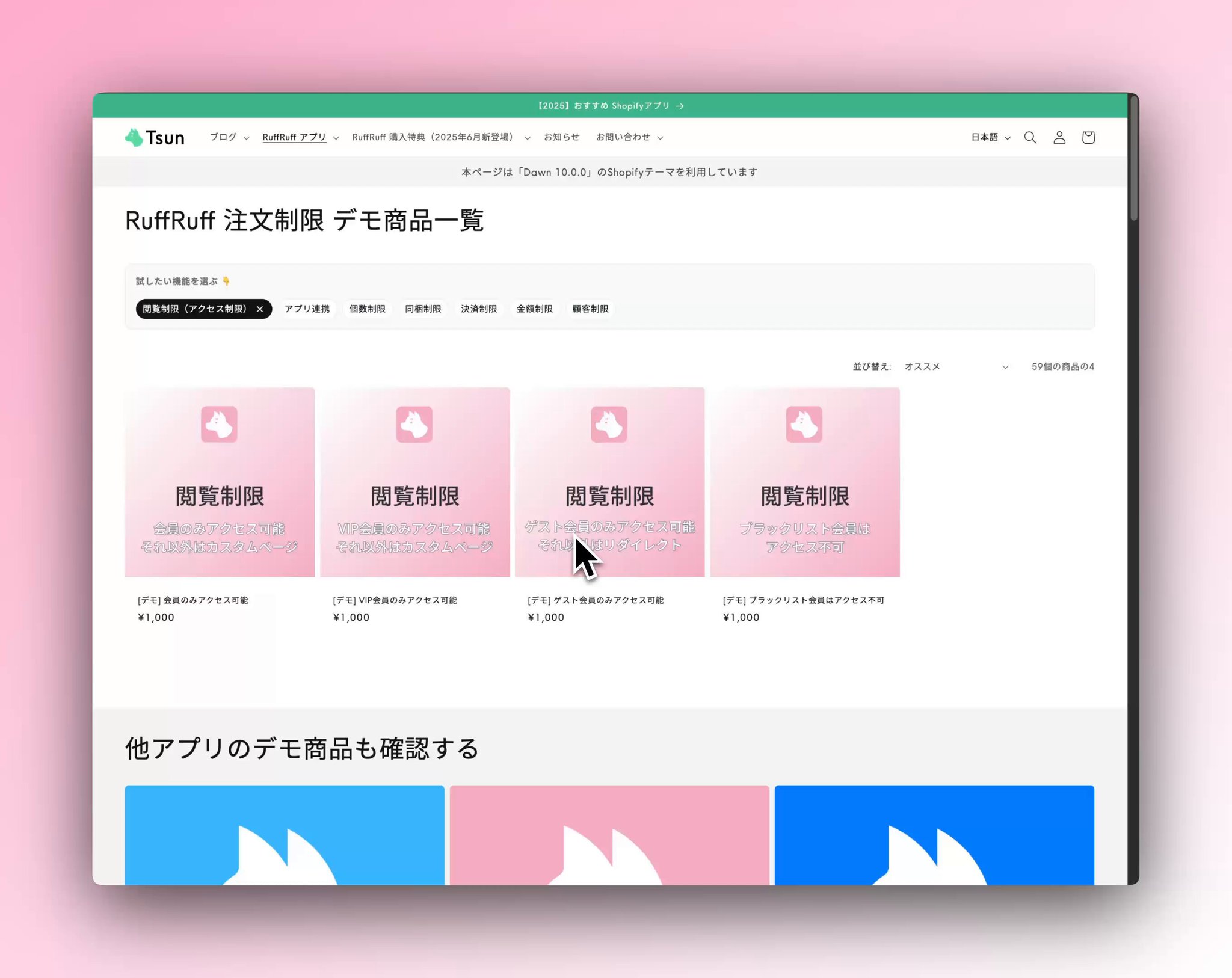Image resolution: width=1232 pixels, height=978 pixels.
Task: Click the dog icon on the 会員のみアクセス可能 card
Action: [219, 424]
